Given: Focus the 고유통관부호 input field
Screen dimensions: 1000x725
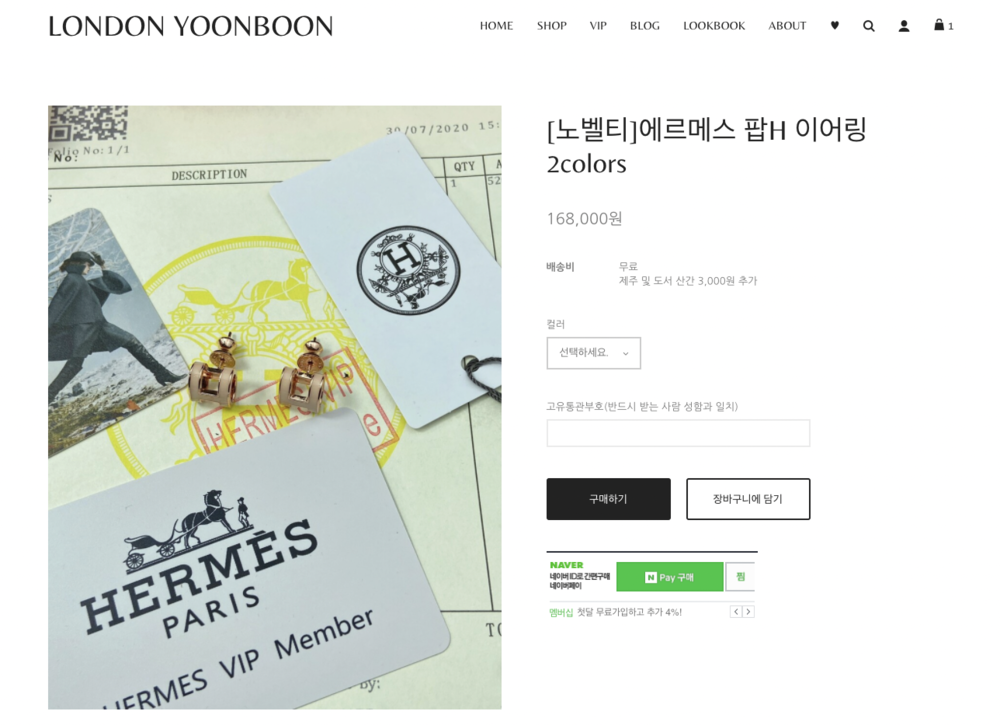Looking at the screenshot, I should (x=678, y=433).
